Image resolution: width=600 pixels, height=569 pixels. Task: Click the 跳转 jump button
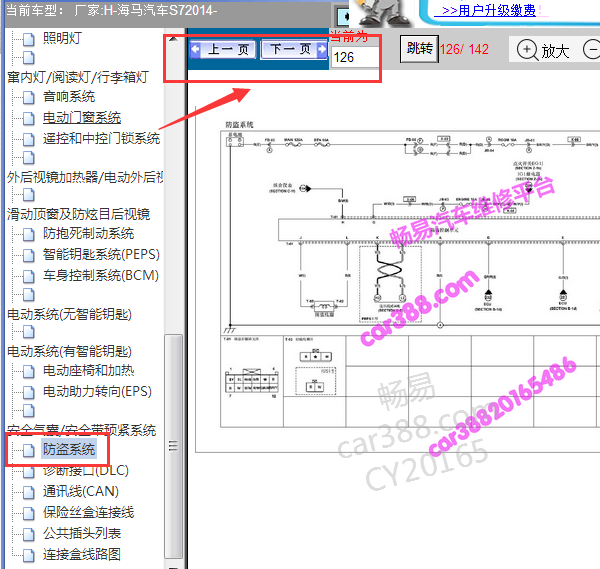click(419, 49)
